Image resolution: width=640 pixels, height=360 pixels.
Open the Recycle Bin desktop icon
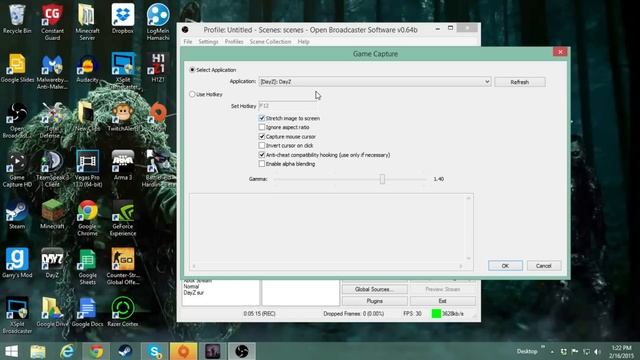point(17,19)
